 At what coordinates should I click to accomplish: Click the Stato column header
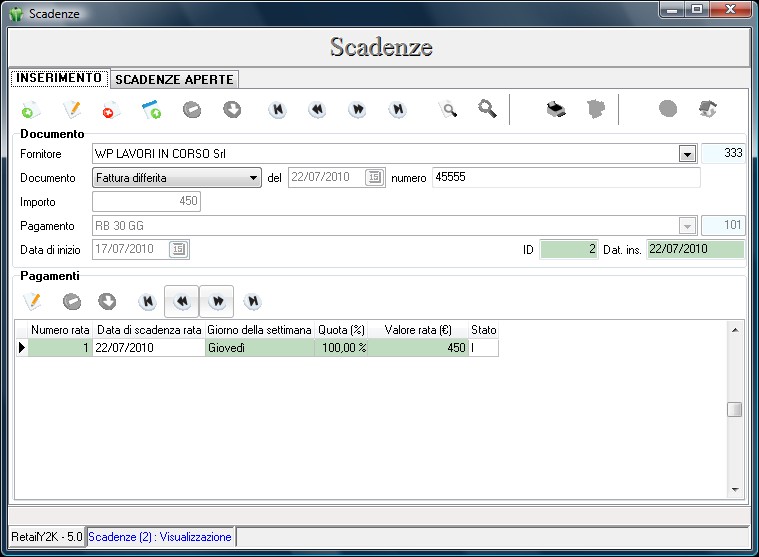click(484, 330)
